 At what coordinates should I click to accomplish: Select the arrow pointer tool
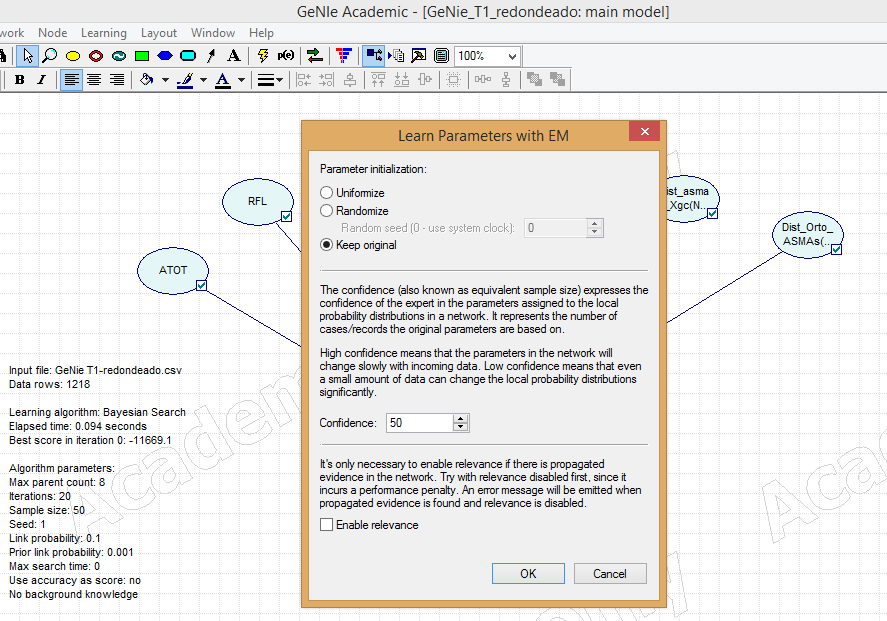point(27,56)
